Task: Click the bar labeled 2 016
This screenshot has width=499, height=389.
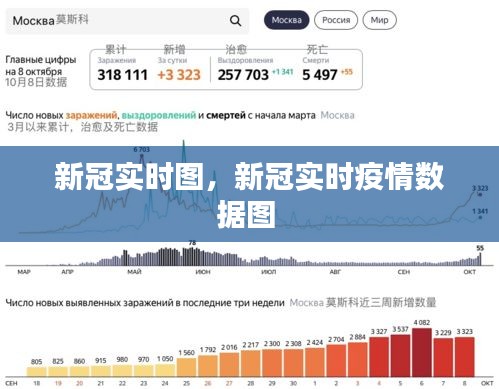Action: point(229,365)
